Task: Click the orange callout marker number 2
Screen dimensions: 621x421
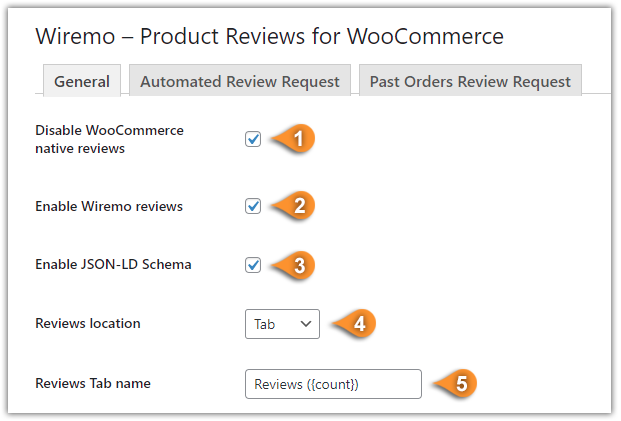Action: click(294, 206)
